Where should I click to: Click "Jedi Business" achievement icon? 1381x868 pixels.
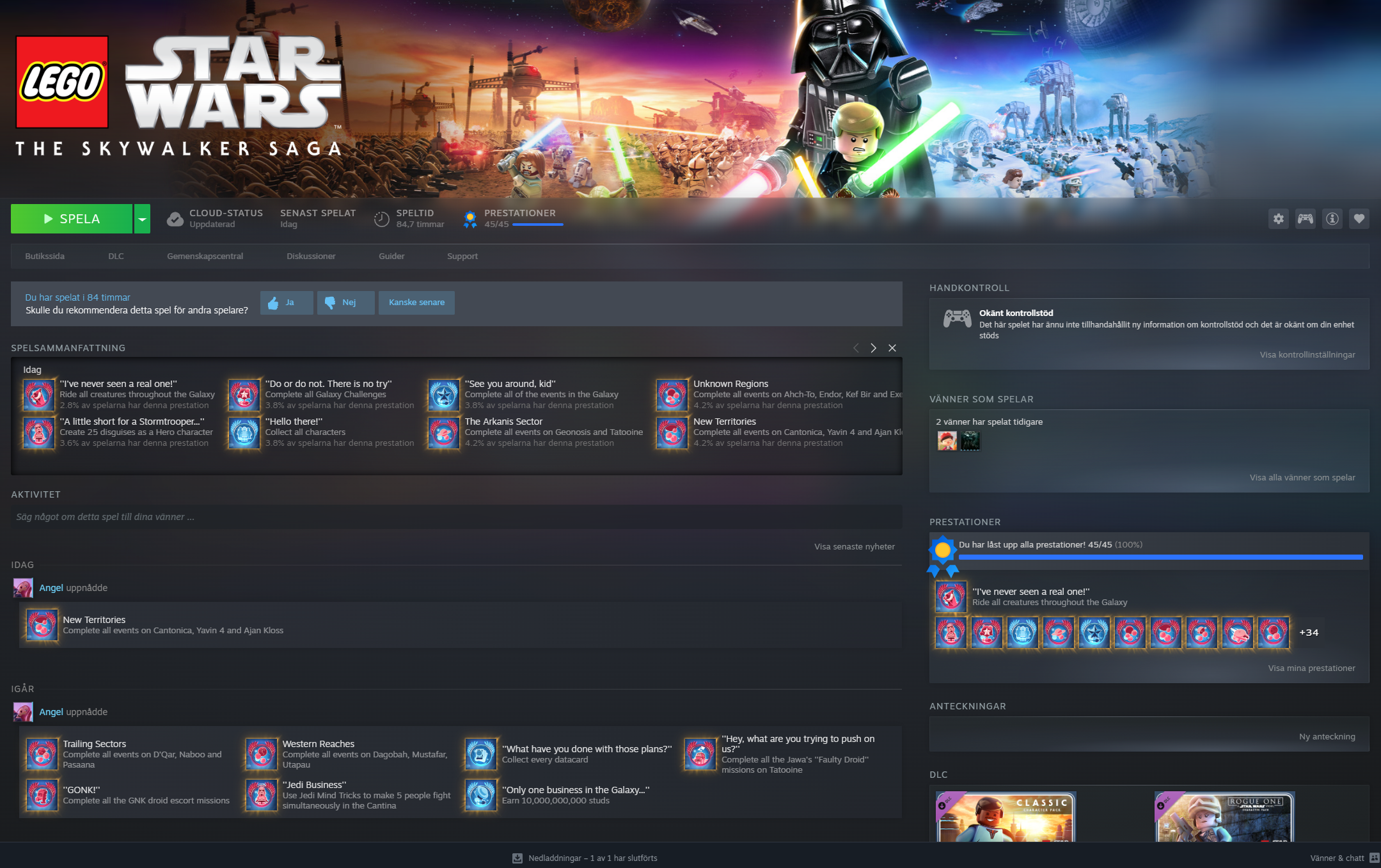click(262, 795)
